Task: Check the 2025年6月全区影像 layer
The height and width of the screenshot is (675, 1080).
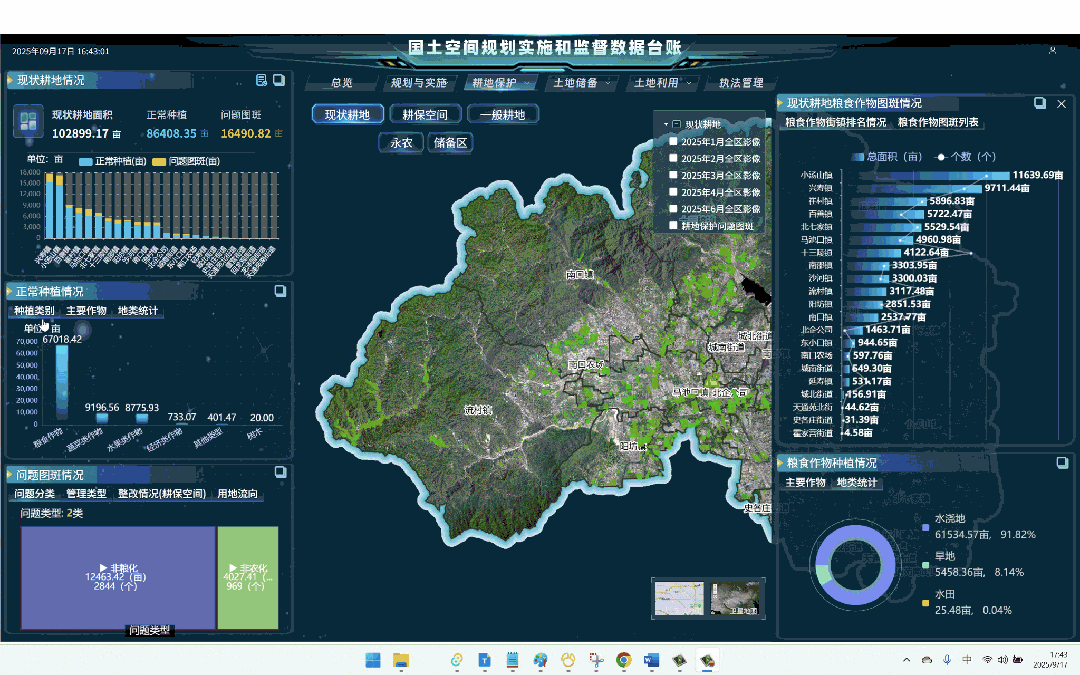Action: [674, 209]
